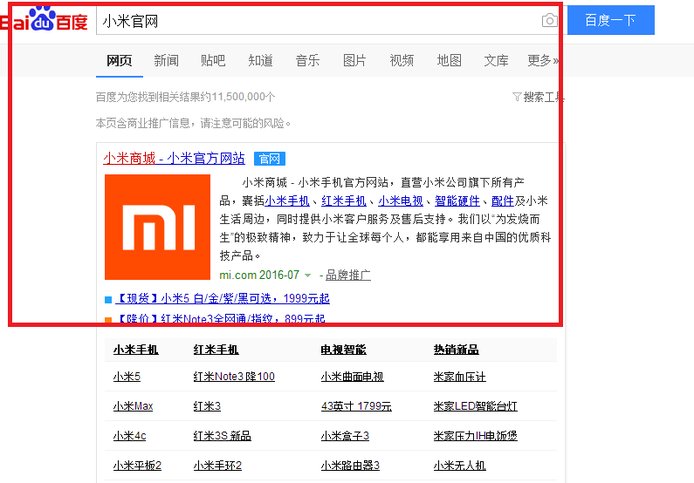Open the 搜索工具 filter
The width and height of the screenshot is (694, 483).
[538, 97]
